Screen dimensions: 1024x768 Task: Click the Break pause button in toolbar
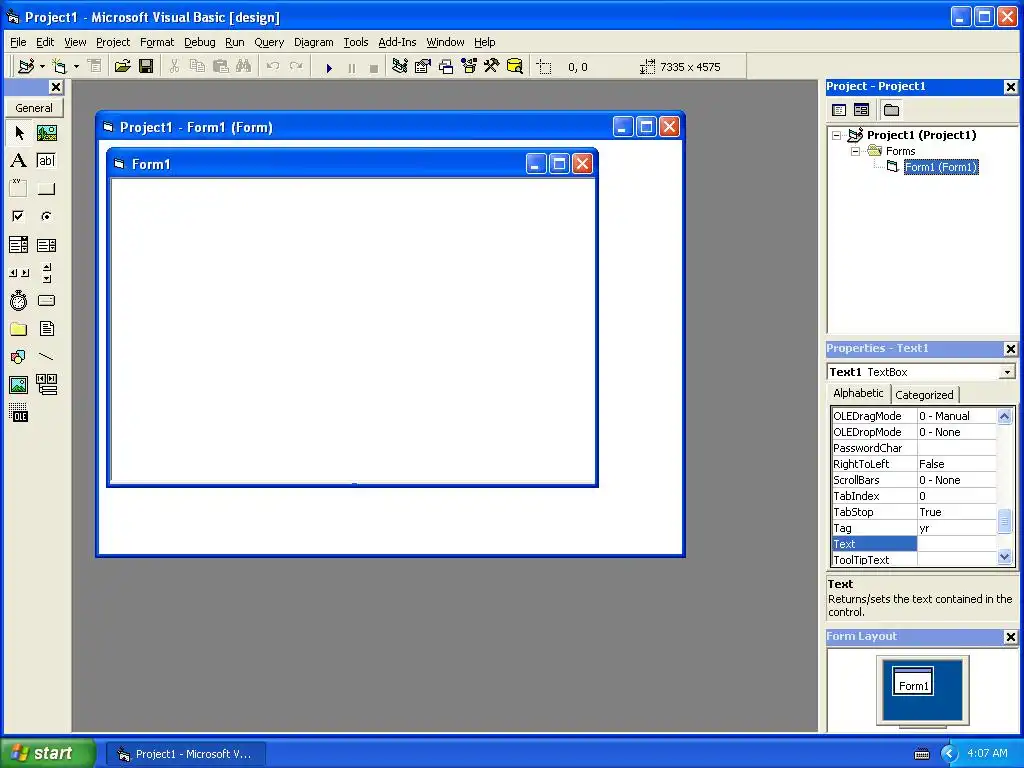click(x=352, y=67)
